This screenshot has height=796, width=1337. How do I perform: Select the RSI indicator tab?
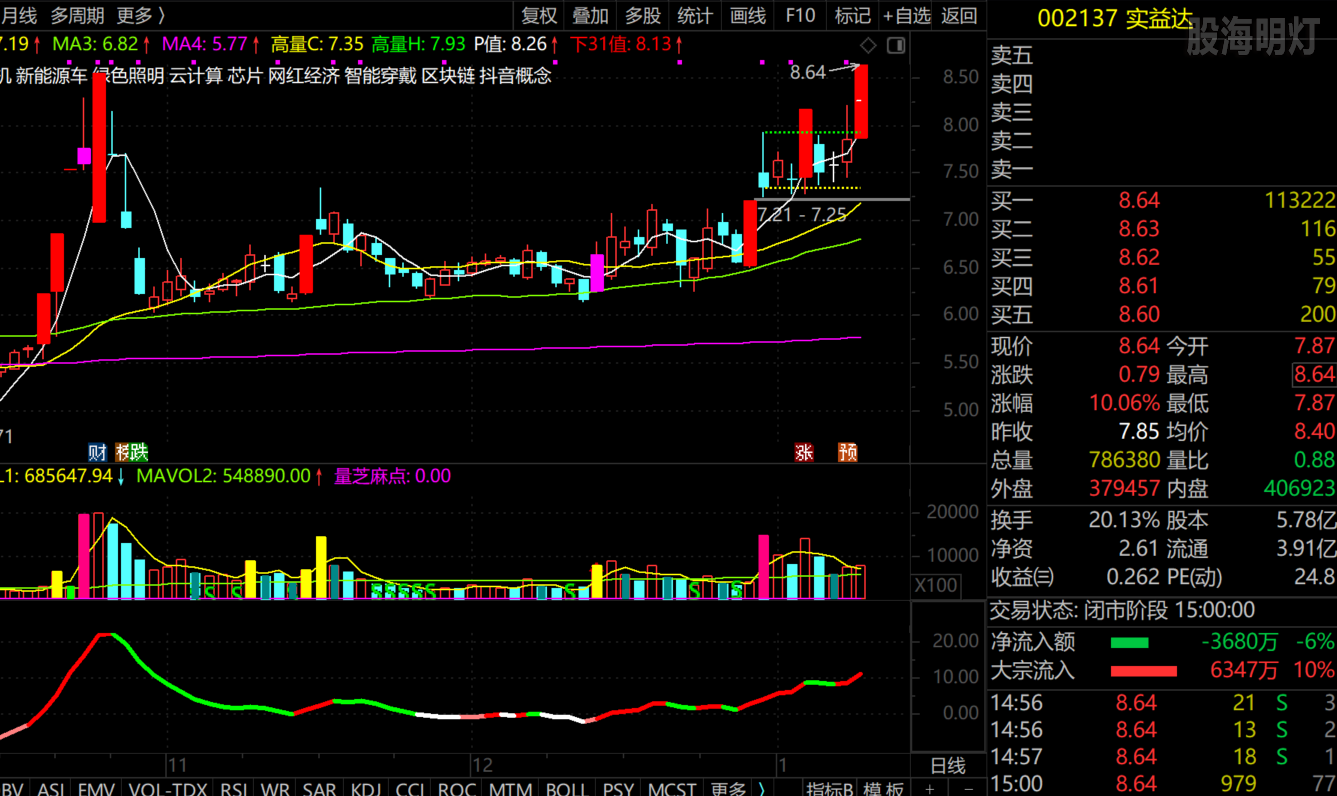pos(236,789)
